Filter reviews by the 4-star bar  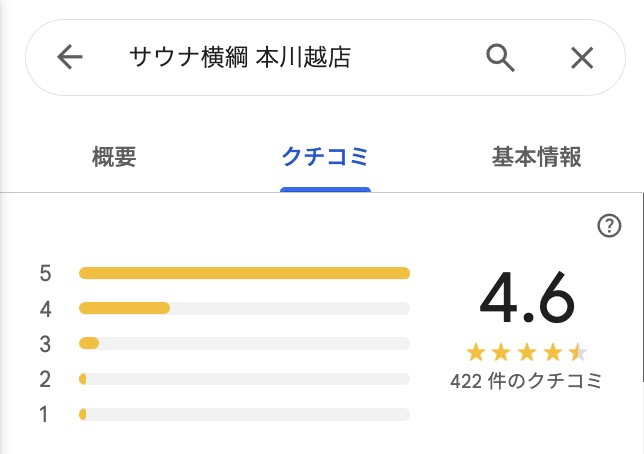point(244,308)
